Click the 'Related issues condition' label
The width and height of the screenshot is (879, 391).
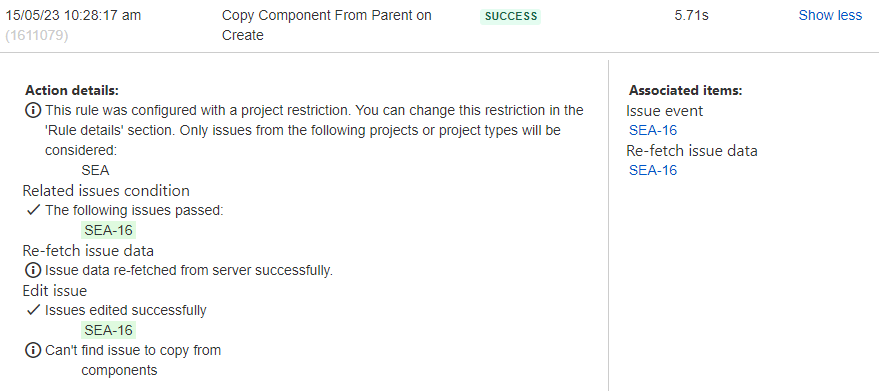106,191
